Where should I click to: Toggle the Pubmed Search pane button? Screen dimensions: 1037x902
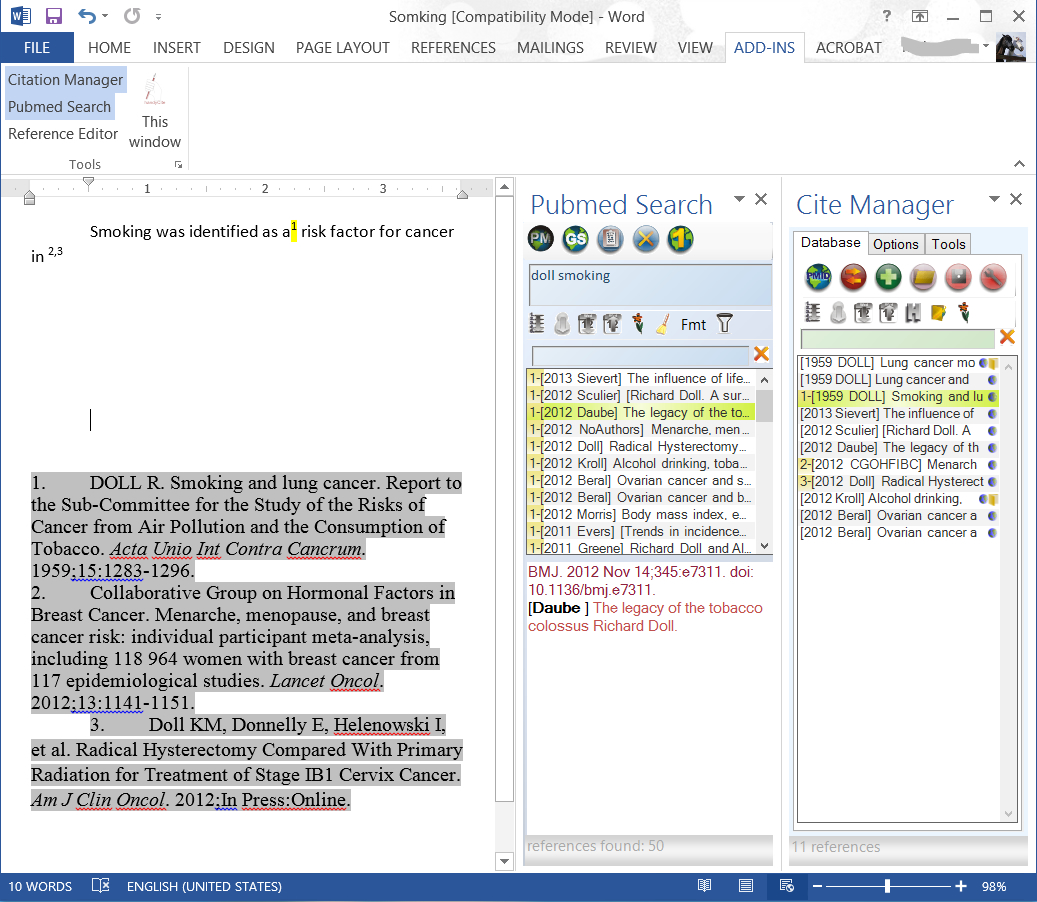click(60, 107)
